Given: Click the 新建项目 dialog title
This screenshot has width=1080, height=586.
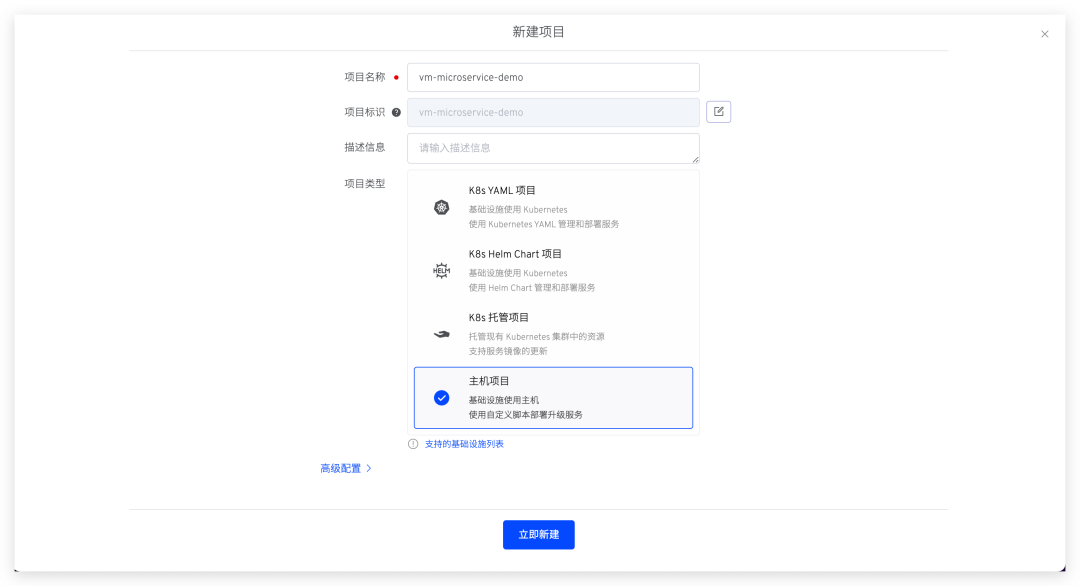Looking at the screenshot, I should click(x=539, y=32).
